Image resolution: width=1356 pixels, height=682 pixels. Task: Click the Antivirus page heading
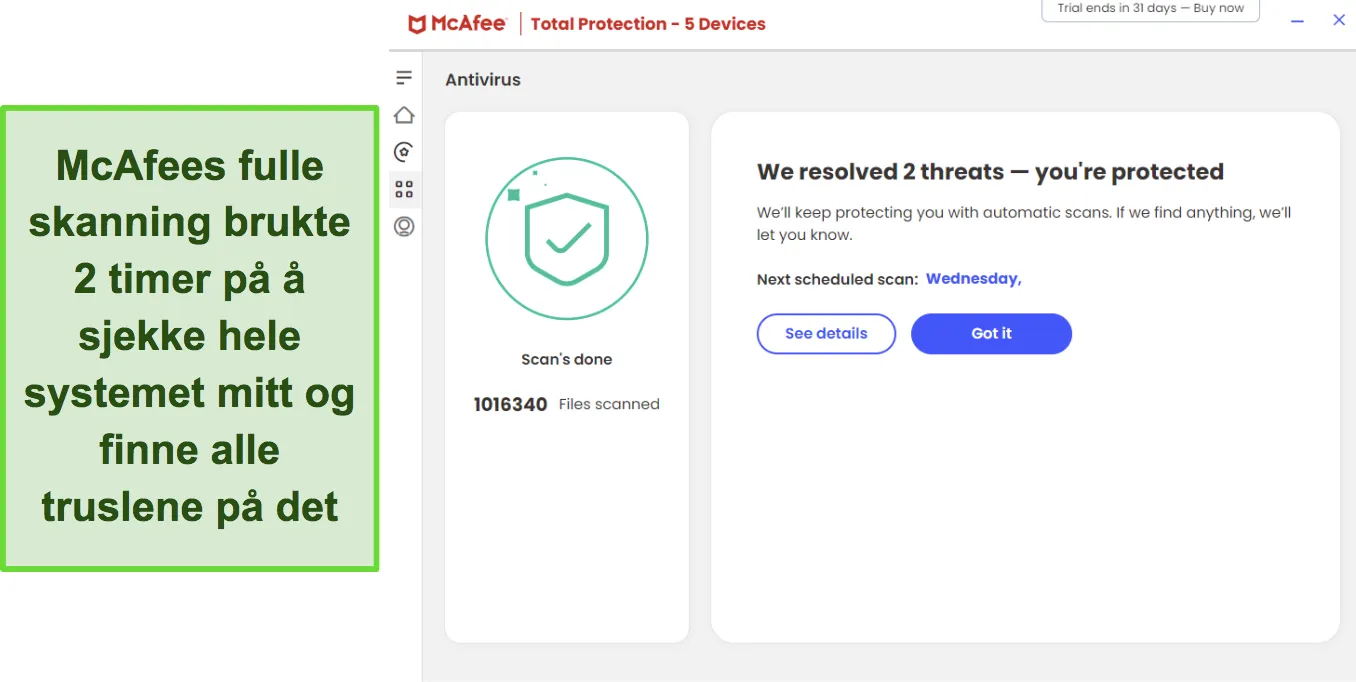click(483, 80)
